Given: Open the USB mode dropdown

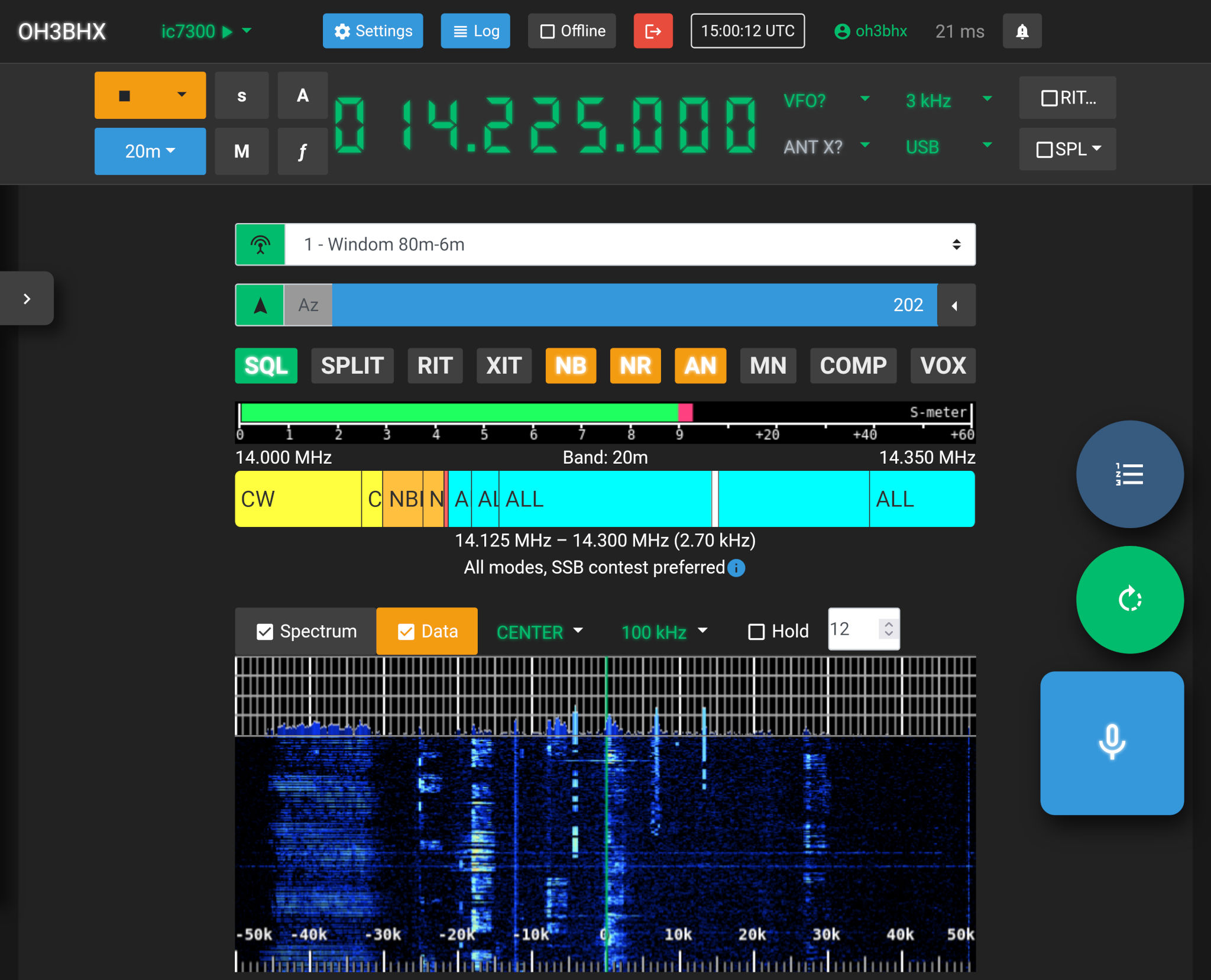Looking at the screenshot, I should coord(946,147).
